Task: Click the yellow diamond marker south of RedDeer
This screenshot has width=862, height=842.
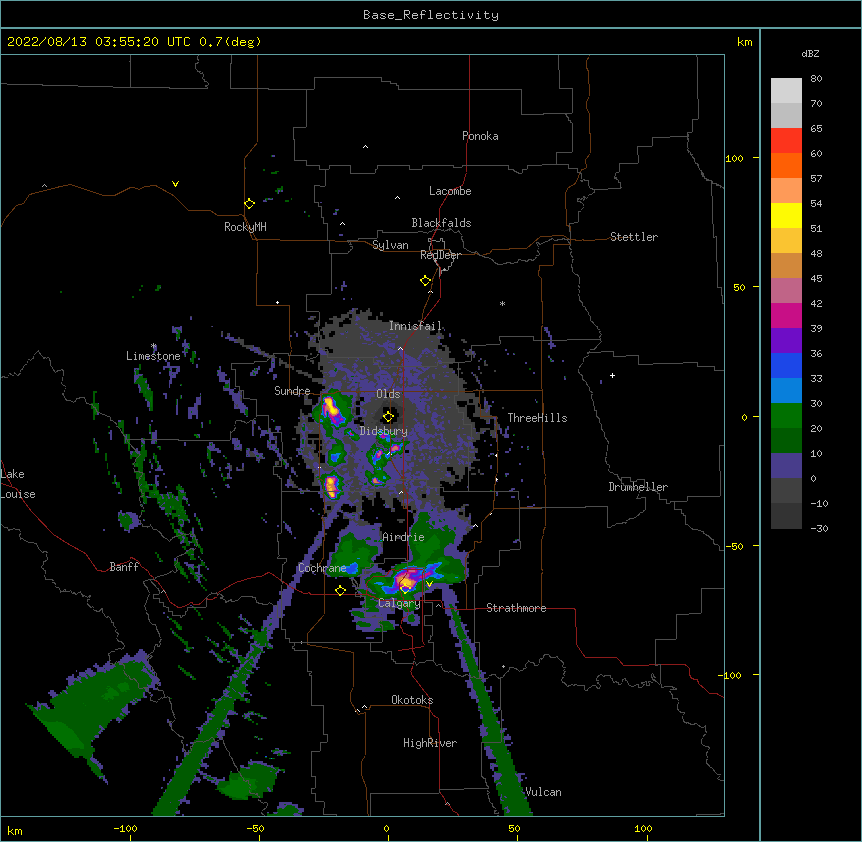Action: (425, 281)
